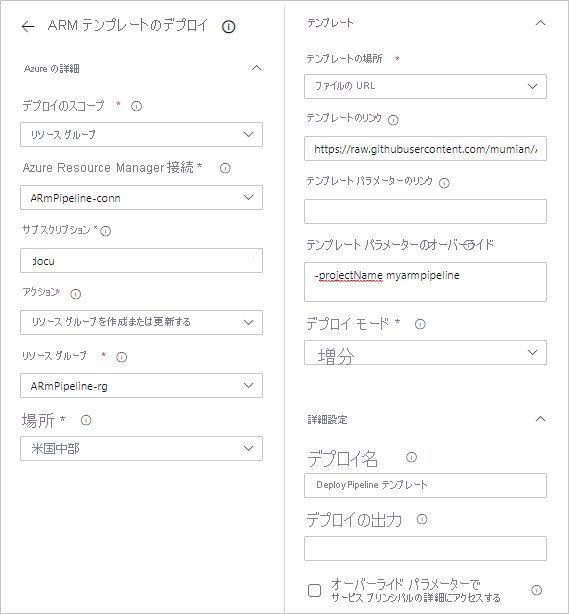
Task: Click the Azure の詳細 section heading
Action: [x=52, y=69]
